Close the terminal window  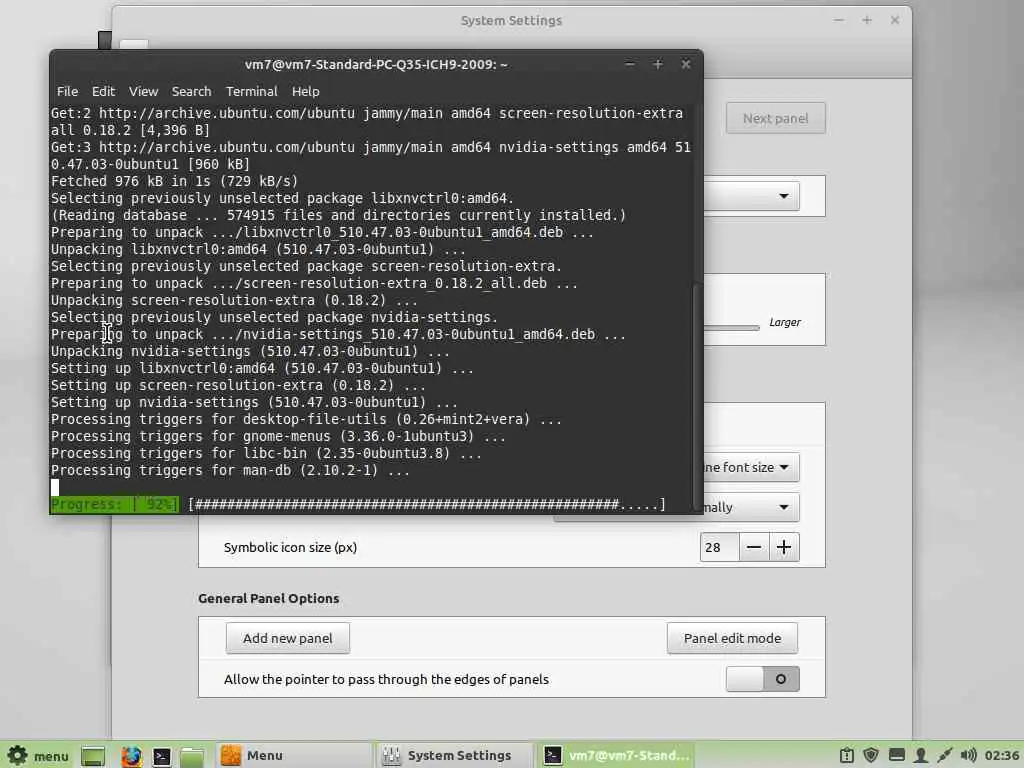(x=686, y=64)
